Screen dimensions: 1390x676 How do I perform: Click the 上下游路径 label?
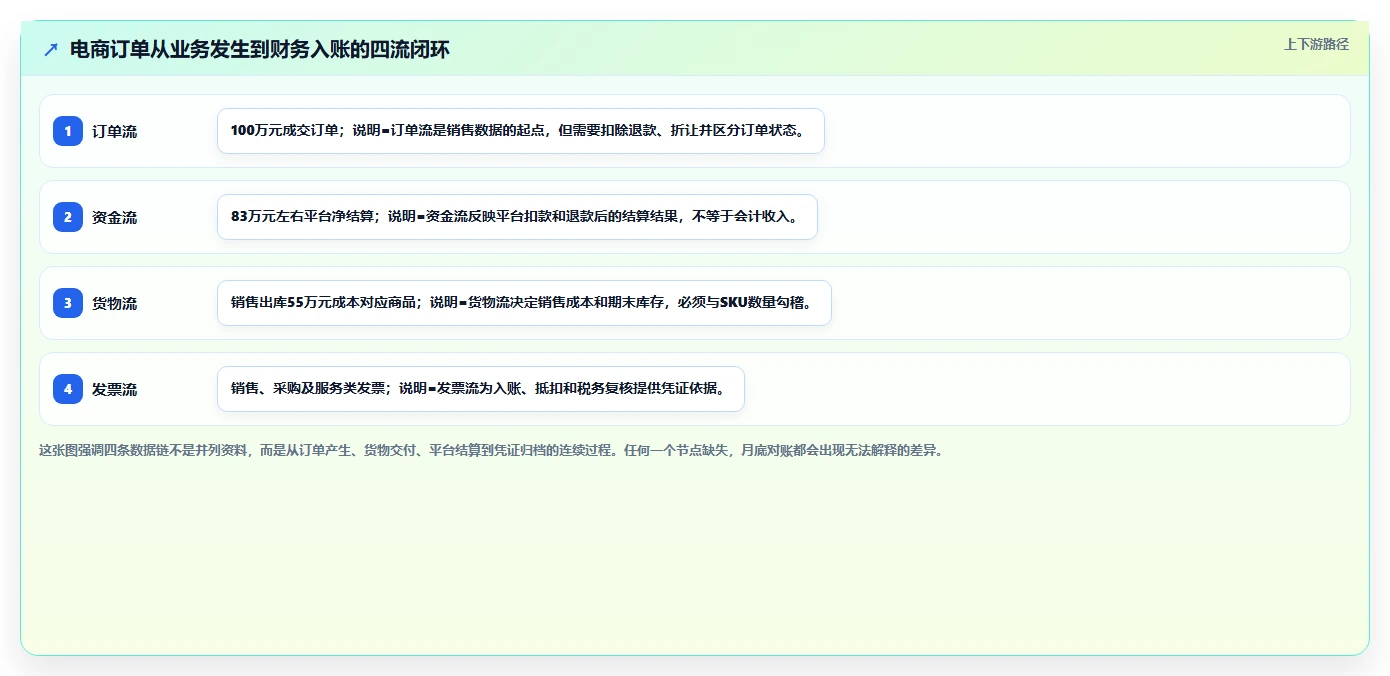tap(1316, 44)
